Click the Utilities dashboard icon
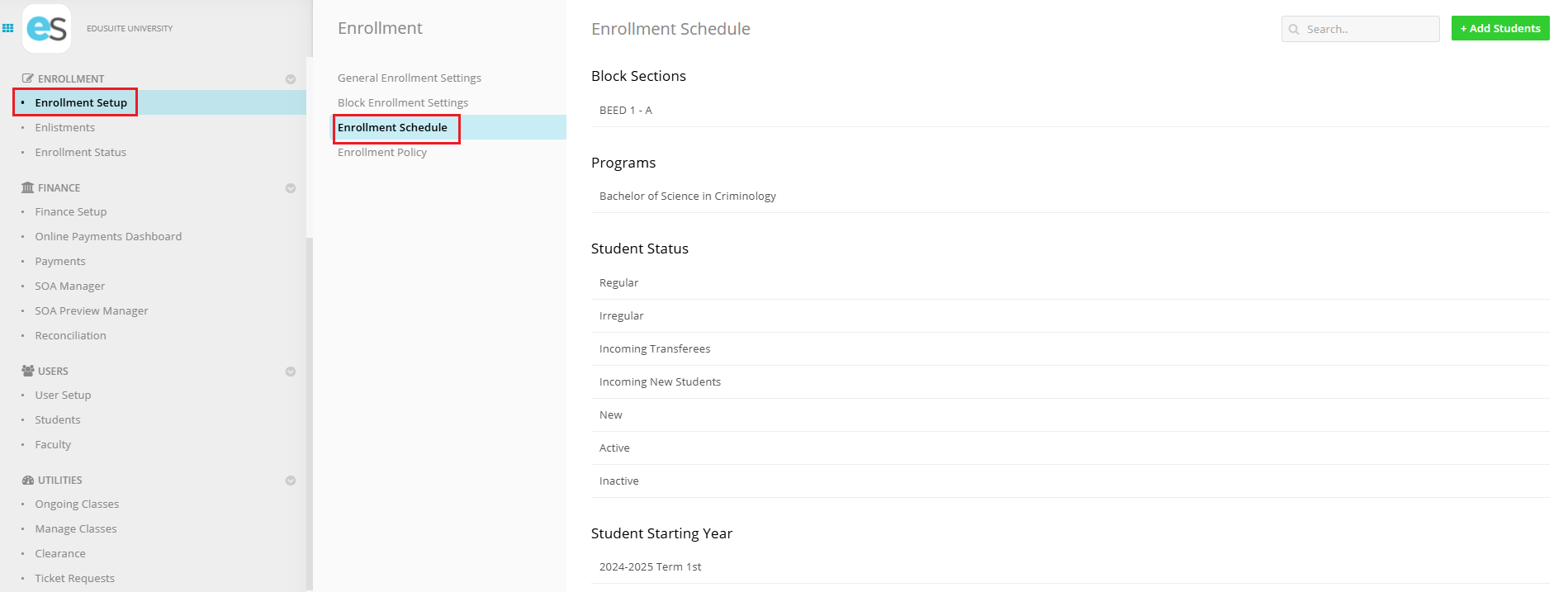Screen dimensions: 1568x592 click(x=27, y=481)
